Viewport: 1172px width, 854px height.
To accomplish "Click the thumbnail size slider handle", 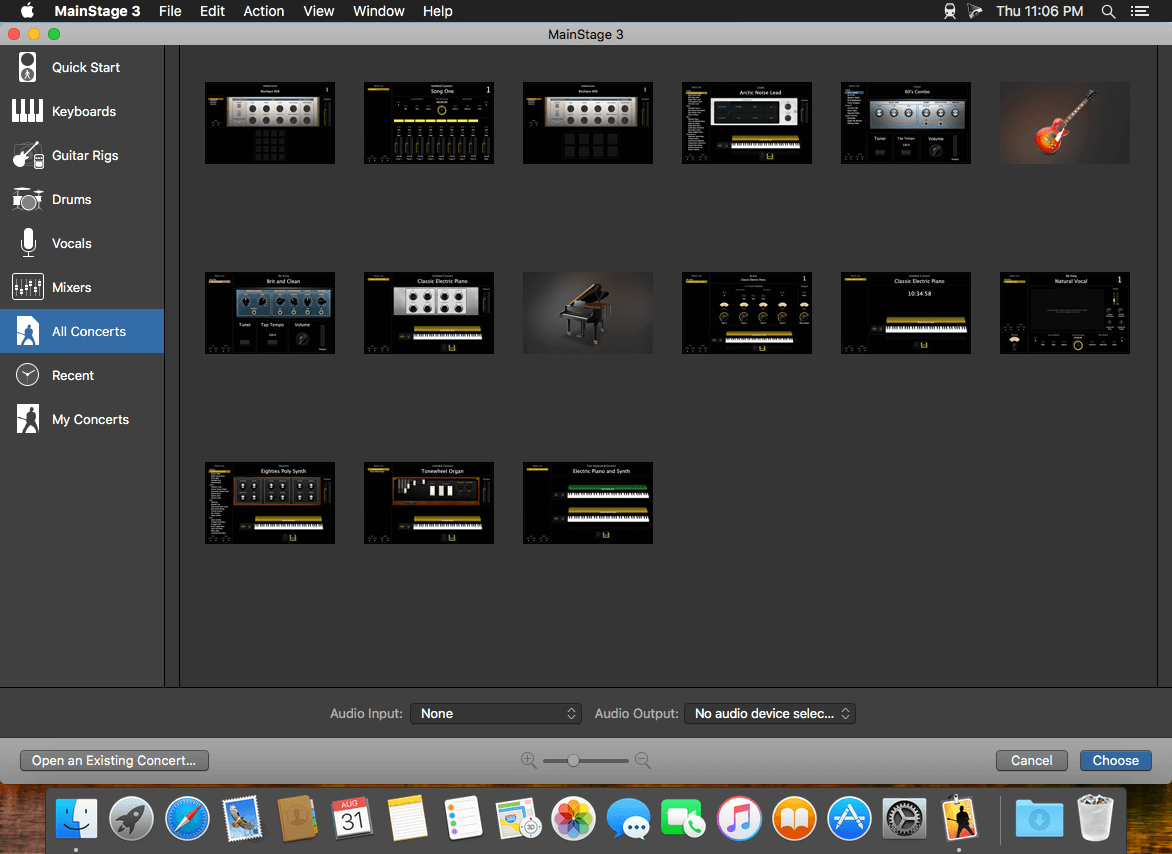I will [x=573, y=761].
